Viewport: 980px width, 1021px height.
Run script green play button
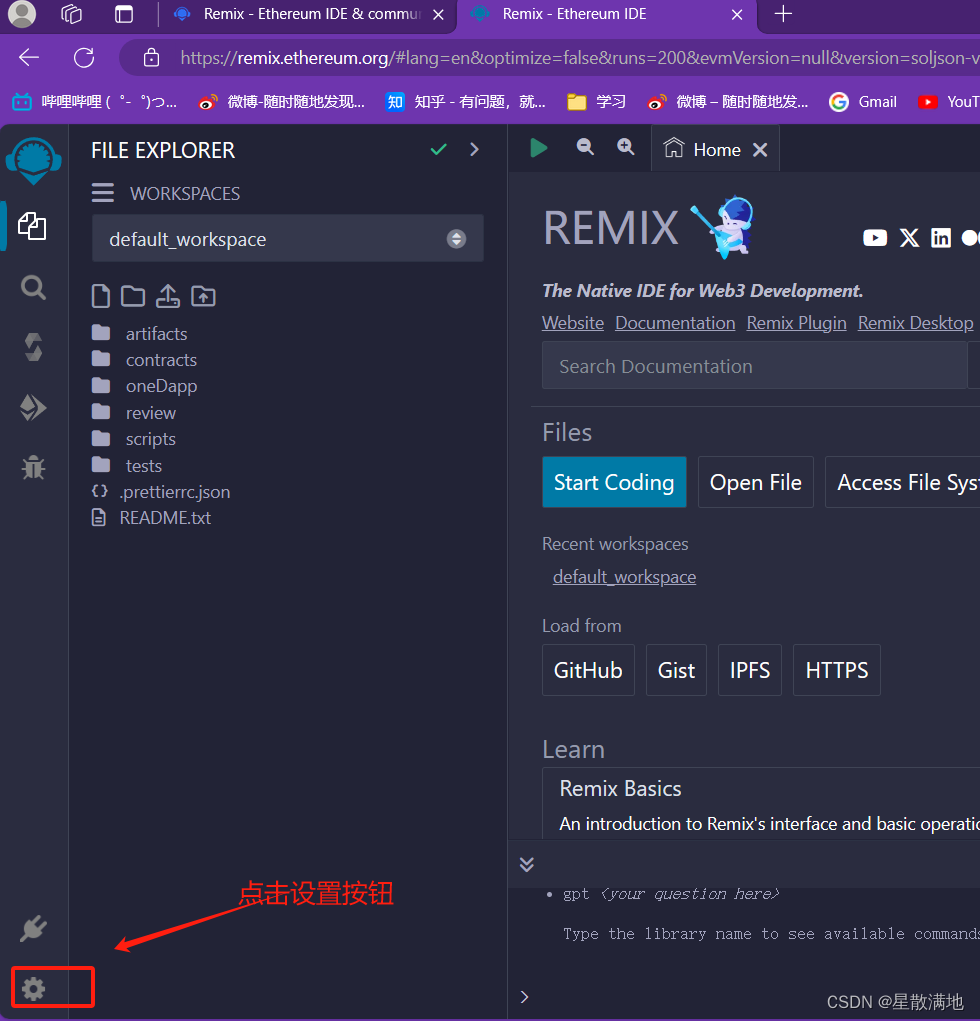pyautogui.click(x=539, y=148)
